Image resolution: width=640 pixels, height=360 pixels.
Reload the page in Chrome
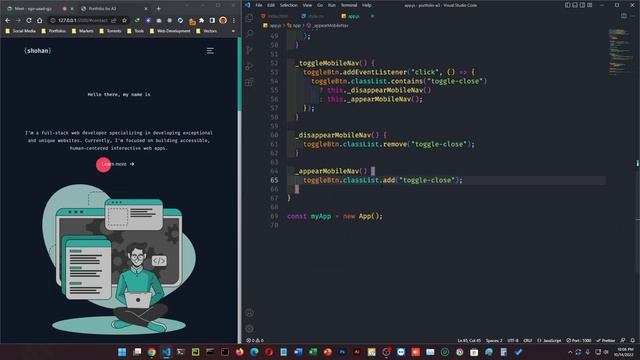point(29,20)
